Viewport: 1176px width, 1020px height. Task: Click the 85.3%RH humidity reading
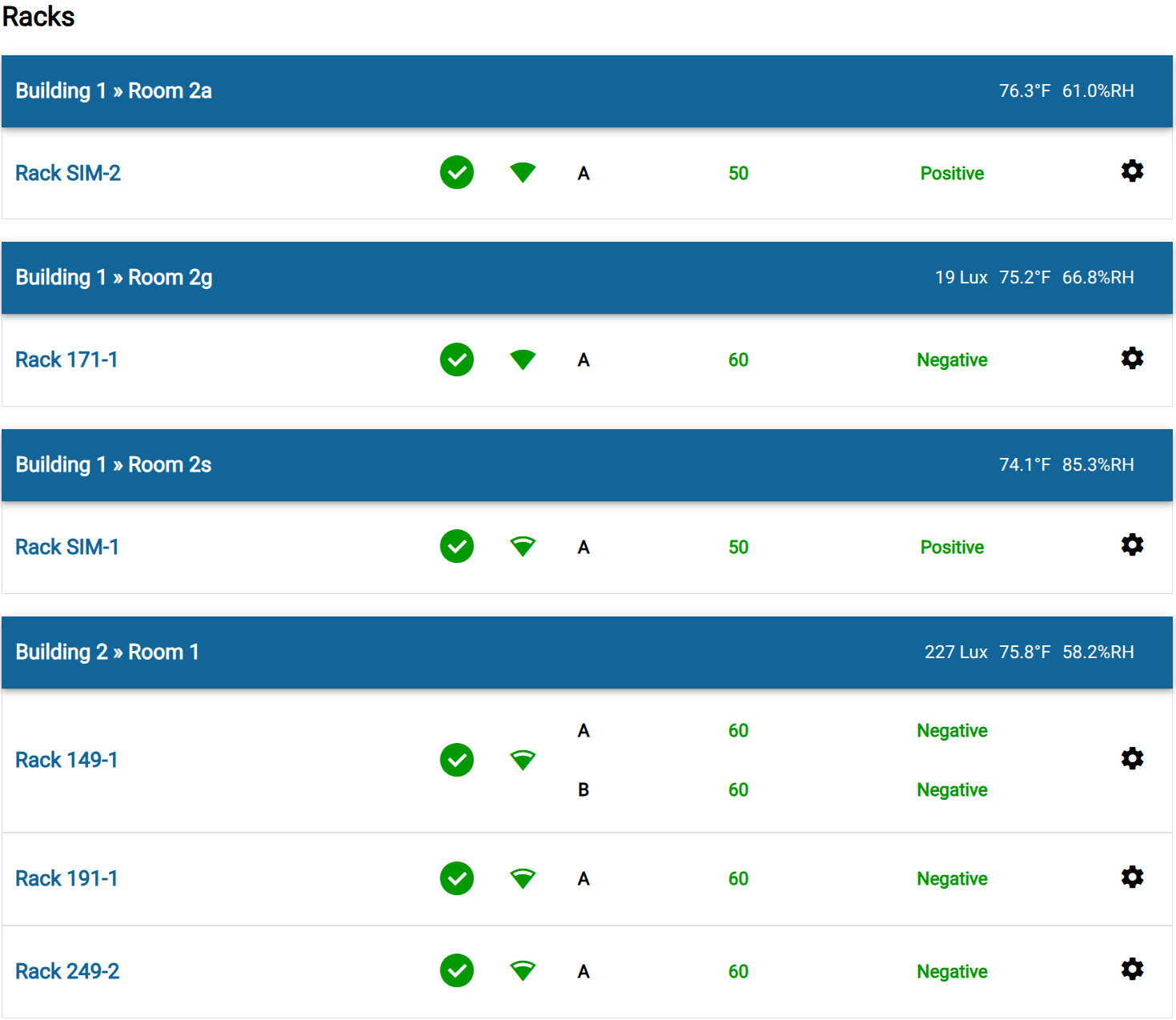point(1098,464)
